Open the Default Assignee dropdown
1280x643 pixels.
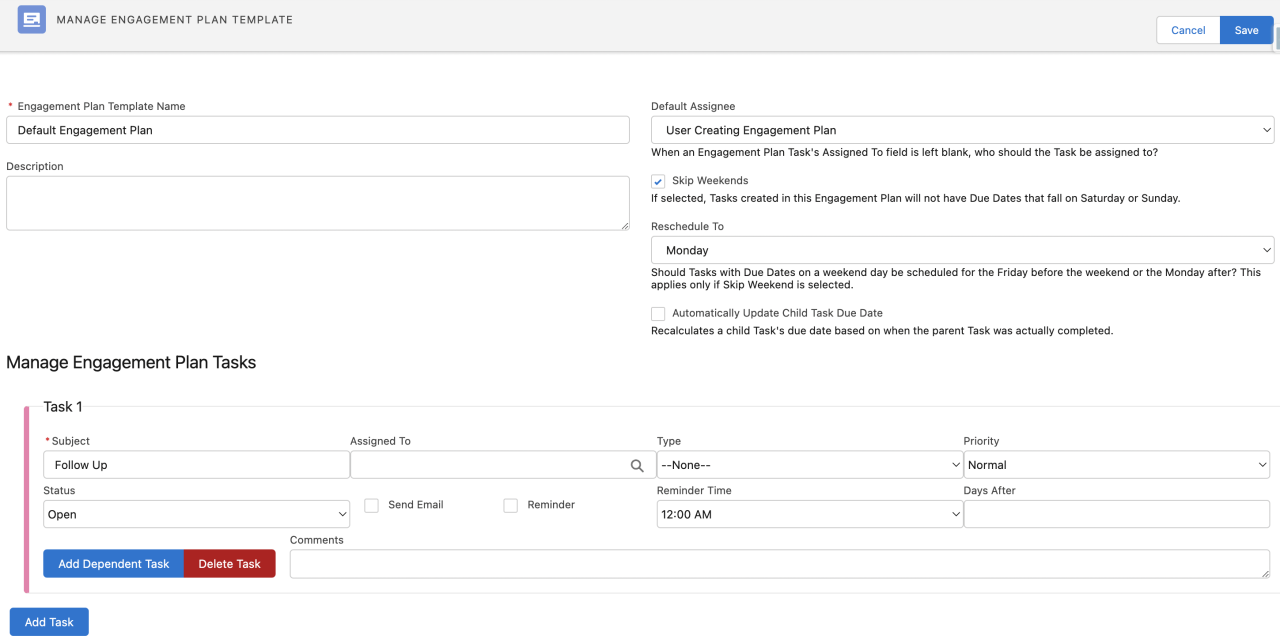(962, 130)
